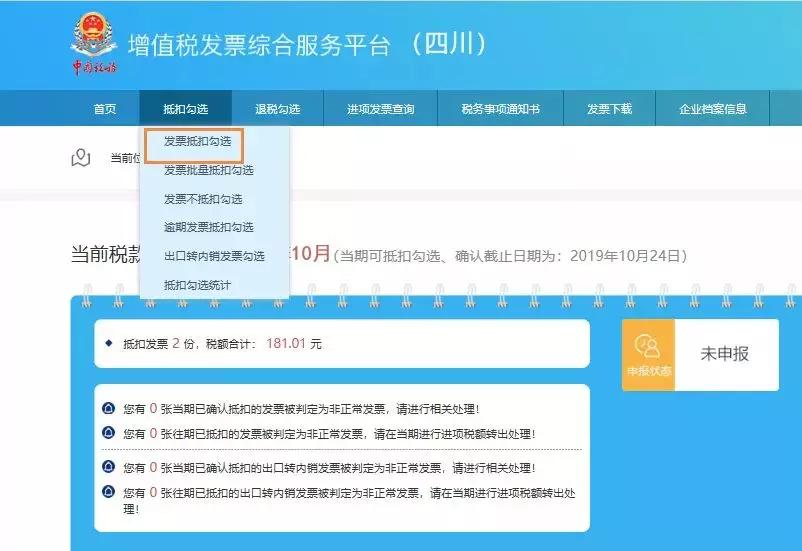Click the China Tax emblem logo

(94, 43)
